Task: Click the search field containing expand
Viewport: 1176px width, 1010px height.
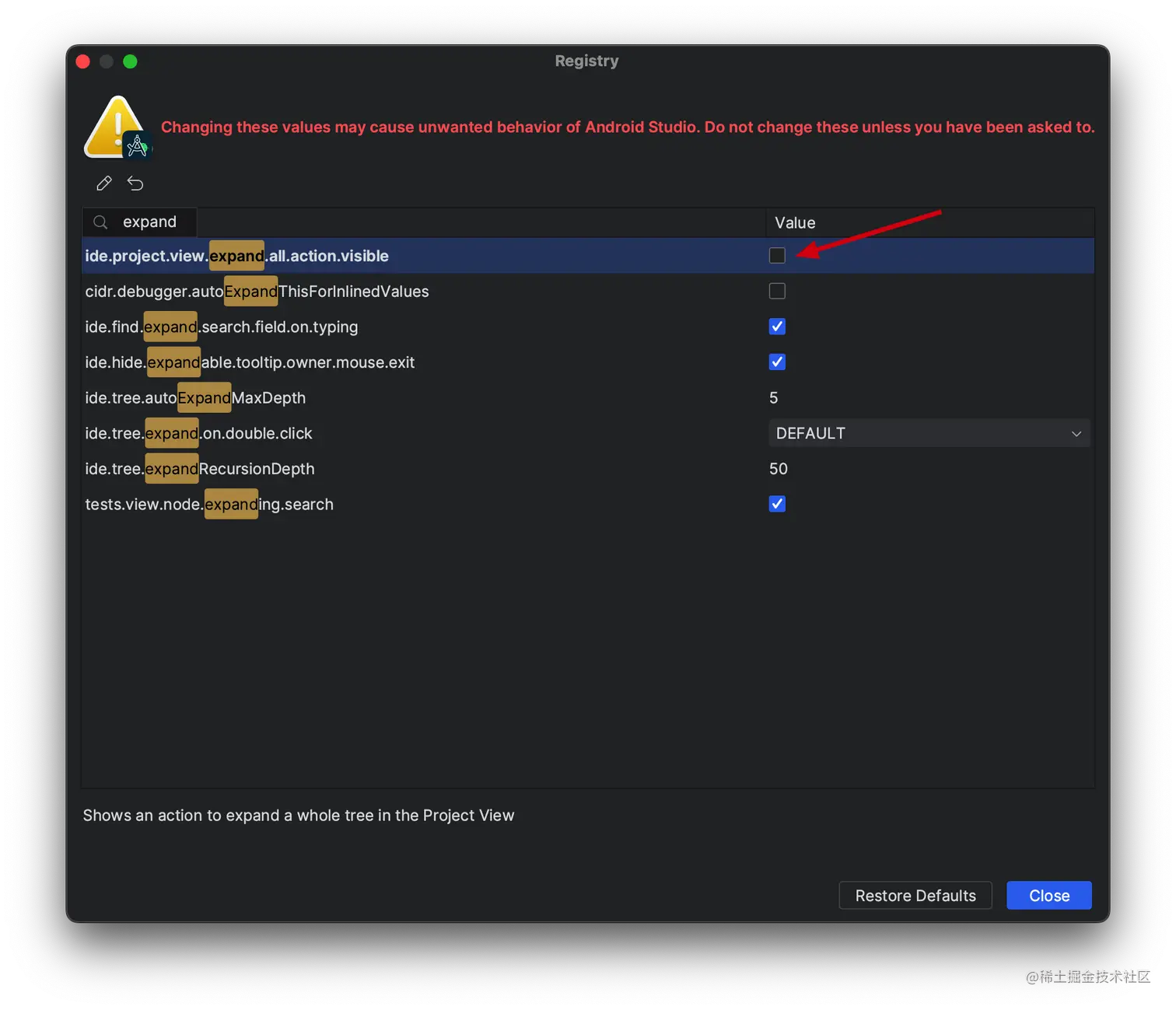Action: click(x=140, y=222)
